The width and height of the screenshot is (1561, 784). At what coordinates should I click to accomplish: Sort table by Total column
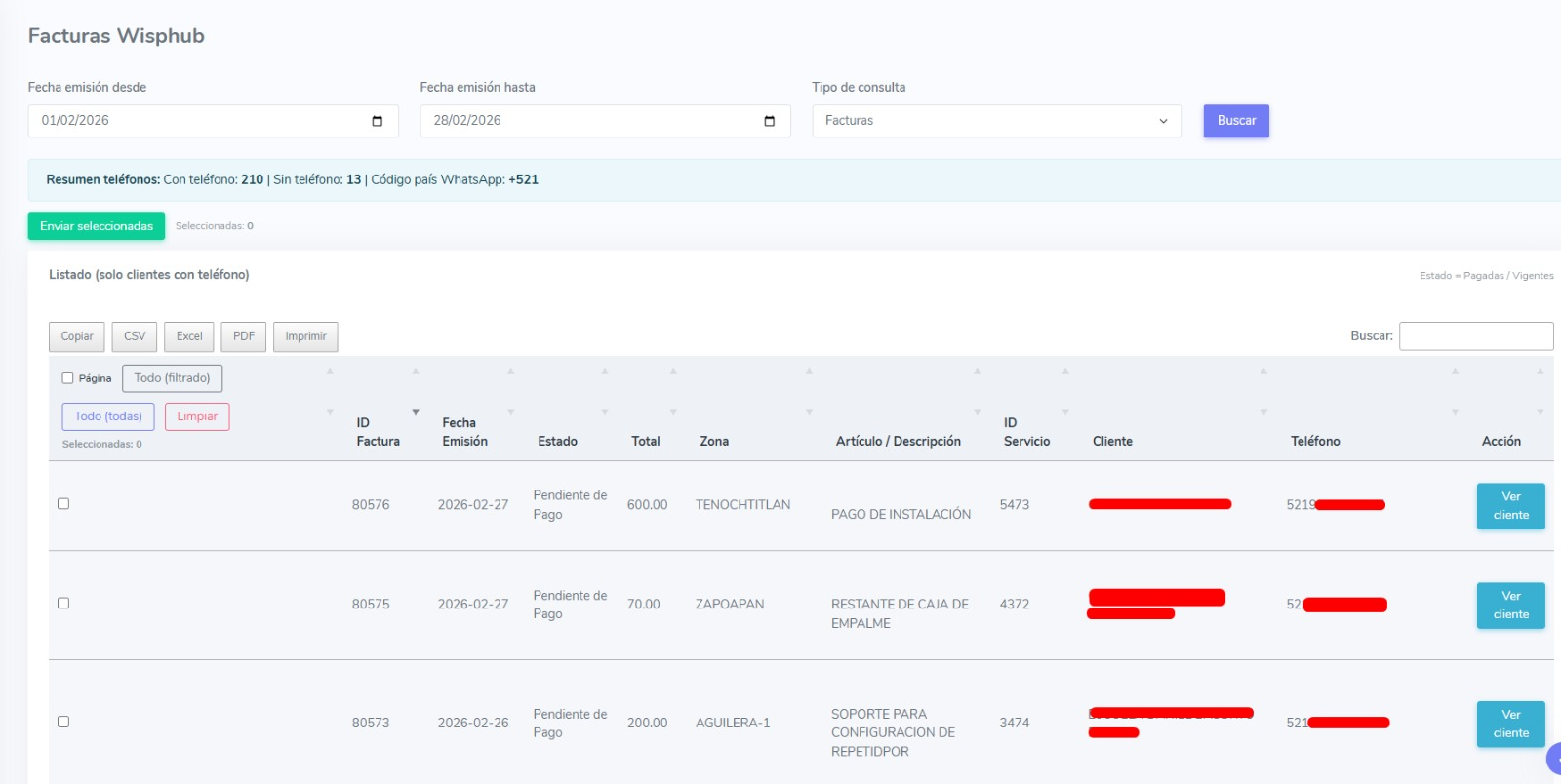[645, 441]
